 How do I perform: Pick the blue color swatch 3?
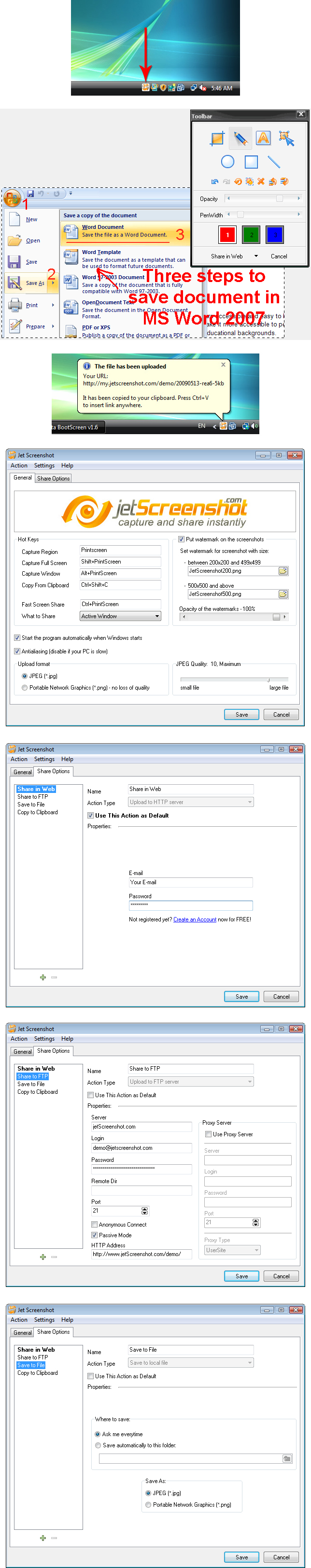click(274, 234)
